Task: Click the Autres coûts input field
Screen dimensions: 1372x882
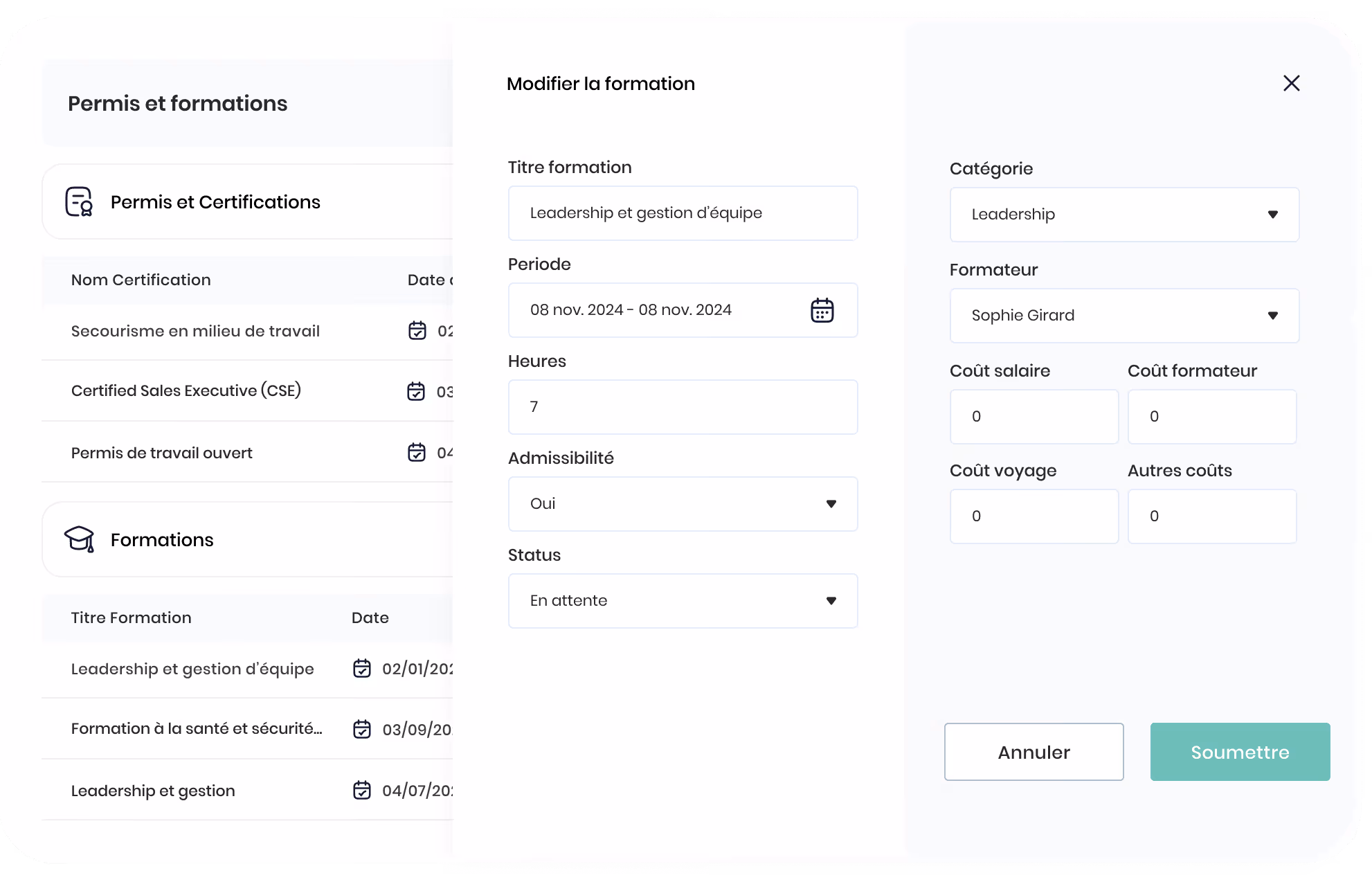Action: [1212, 516]
